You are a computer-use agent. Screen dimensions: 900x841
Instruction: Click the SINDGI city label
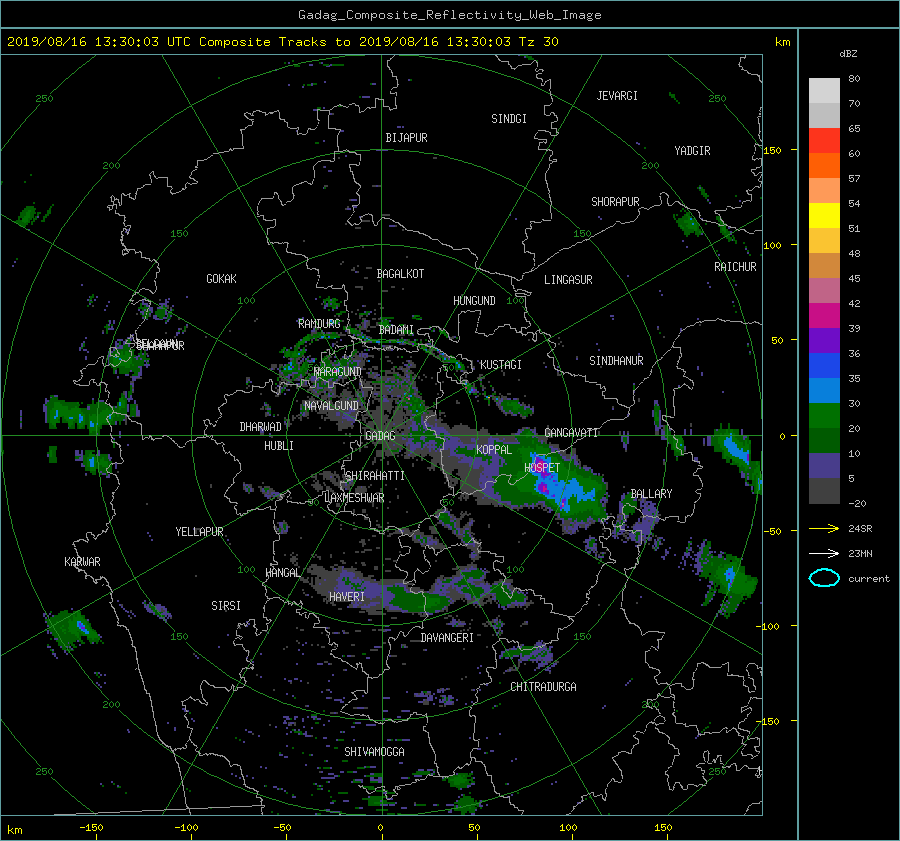(509, 119)
